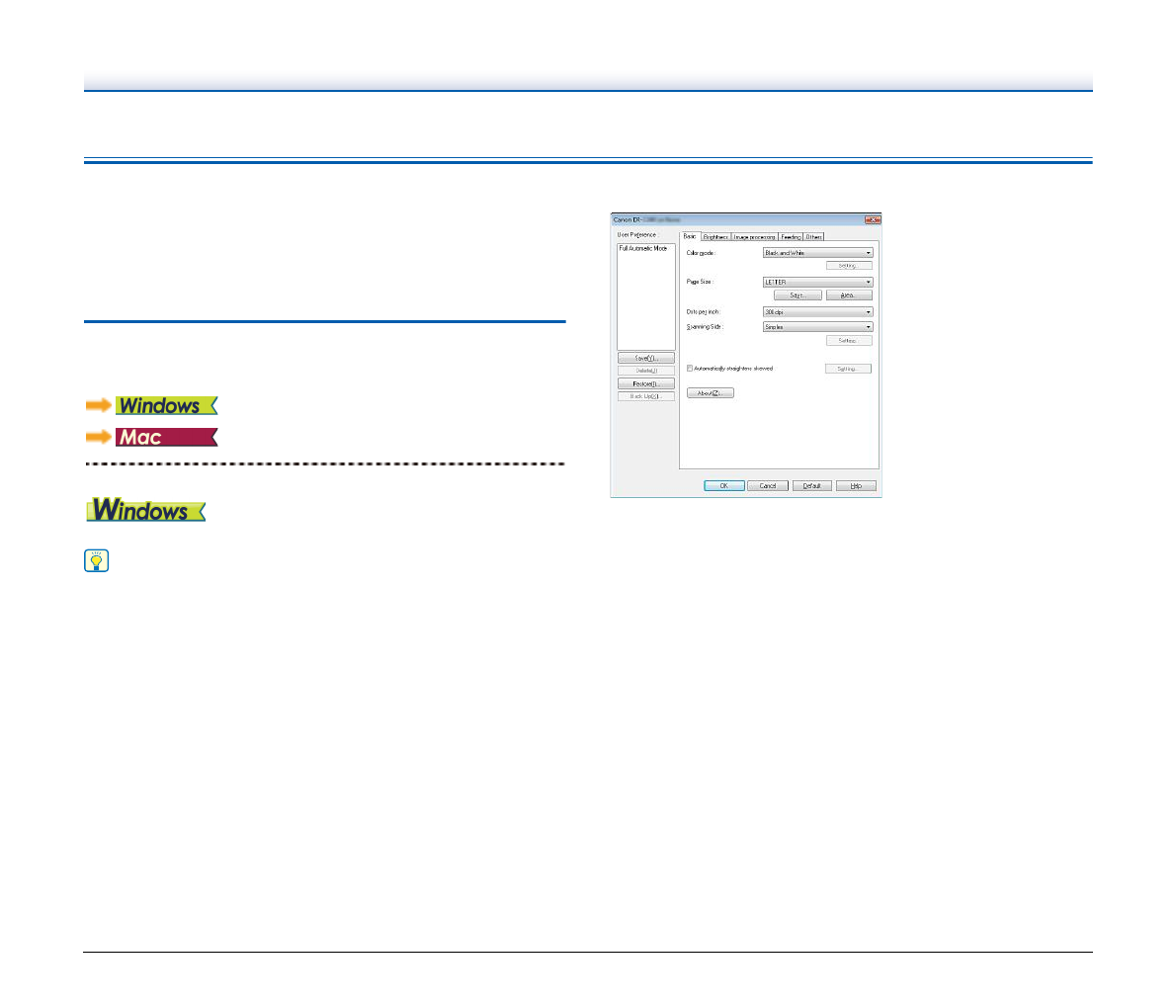Viewport: 1176px width, 1008px height.
Task: Expand the Page Size dropdown
Action: pyautogui.click(x=817, y=282)
